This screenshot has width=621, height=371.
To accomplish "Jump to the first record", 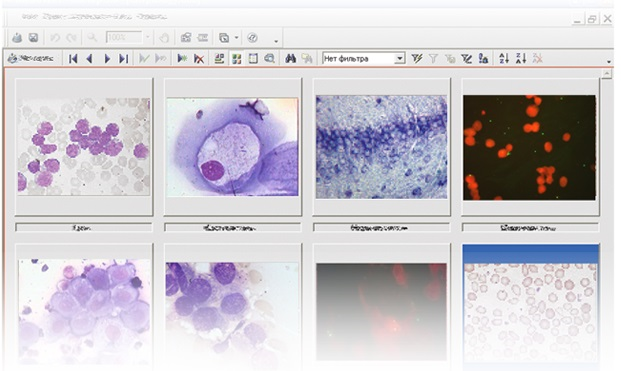I will coord(73,59).
